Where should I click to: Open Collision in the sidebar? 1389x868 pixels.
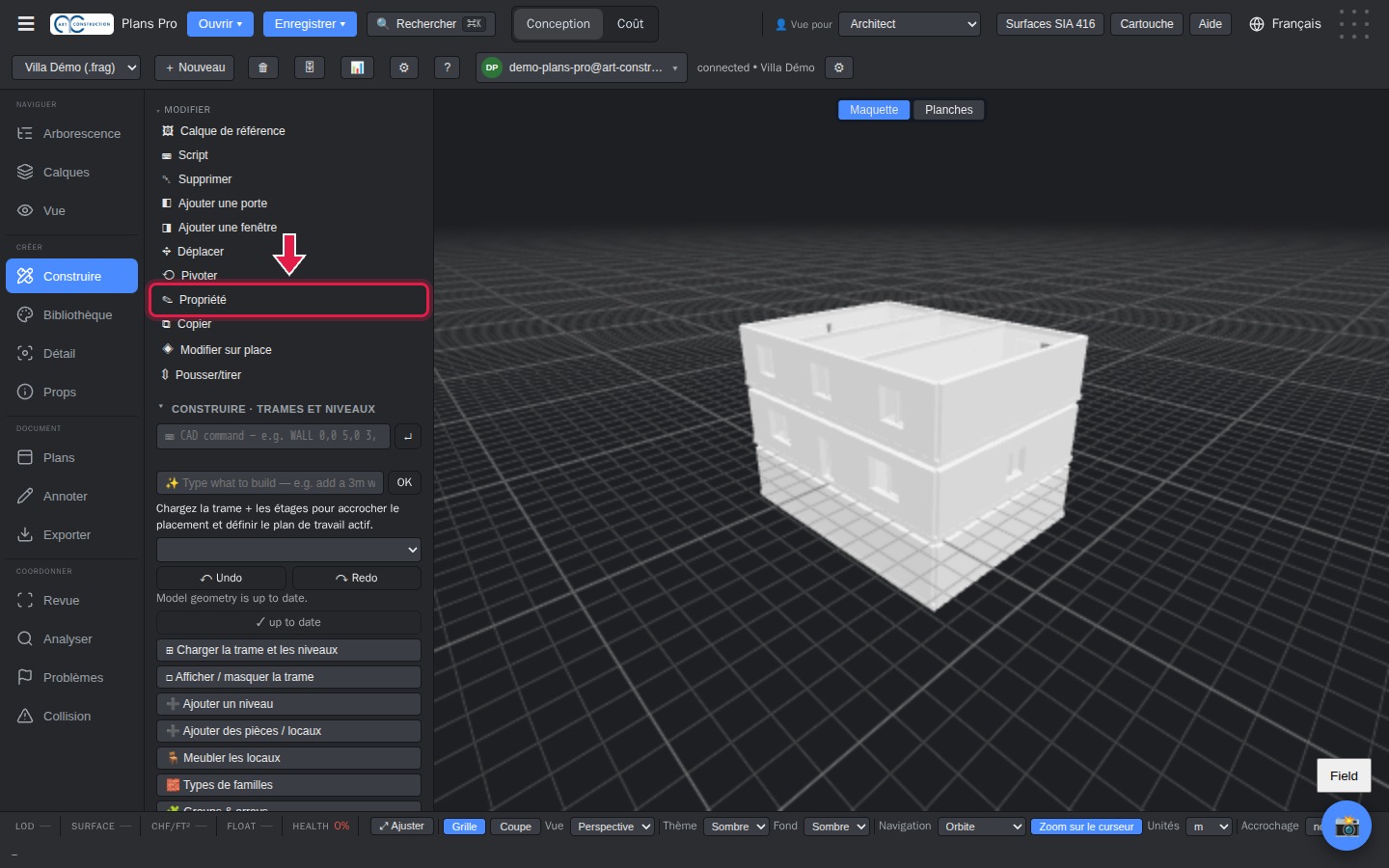coord(72,717)
